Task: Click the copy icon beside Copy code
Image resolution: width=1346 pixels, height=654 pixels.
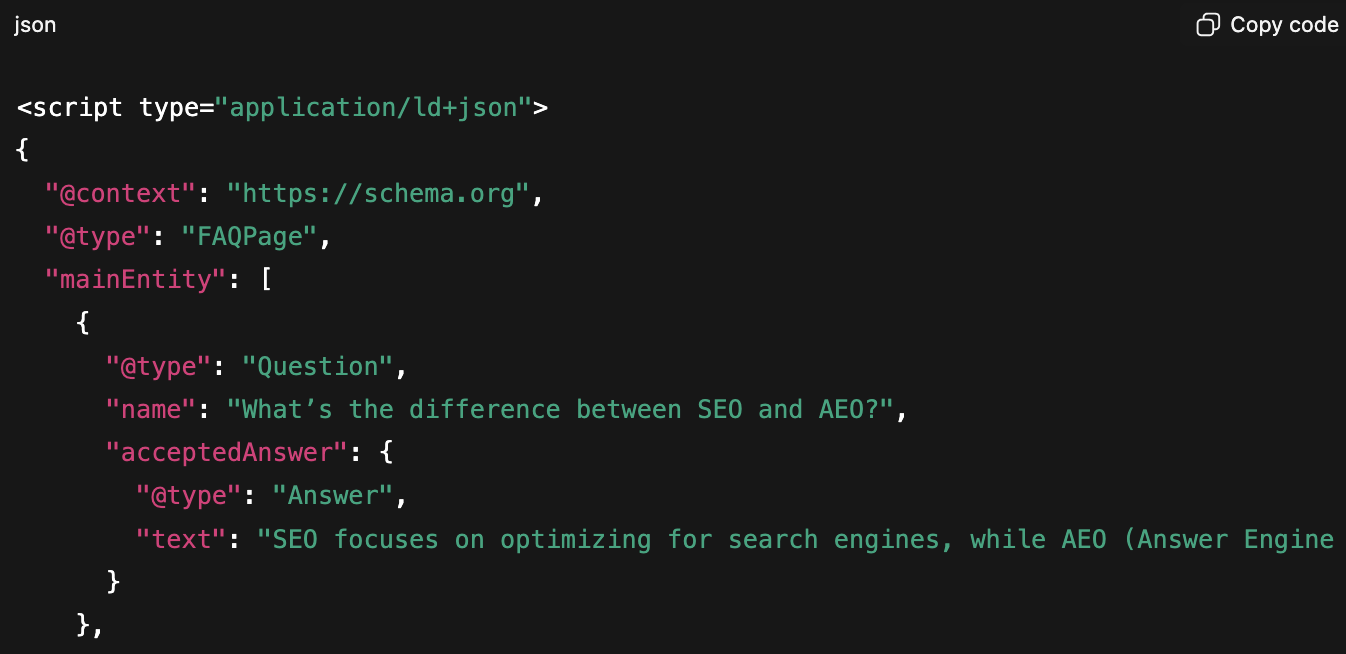Action: point(1208,25)
